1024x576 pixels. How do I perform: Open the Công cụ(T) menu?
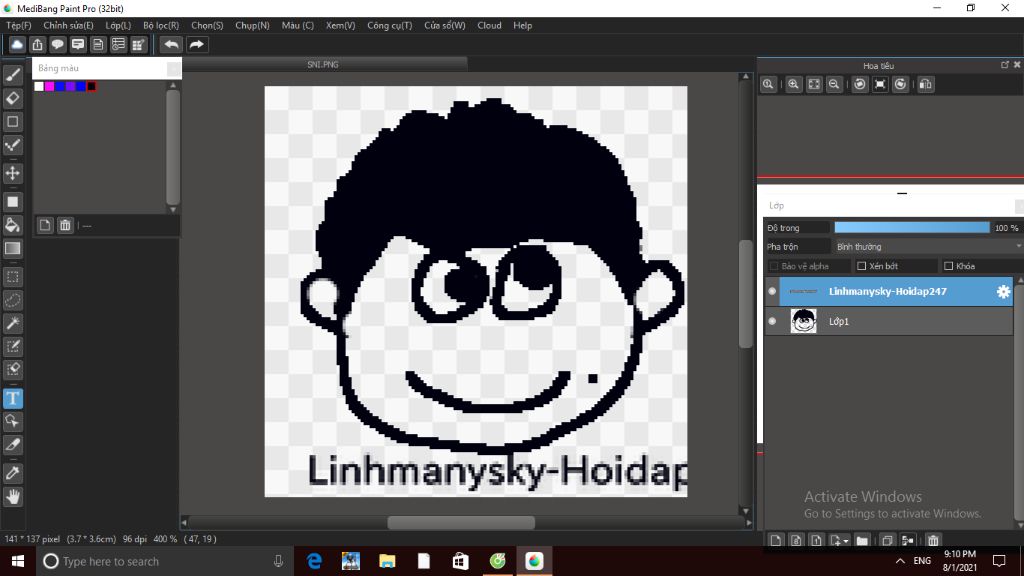(x=390, y=25)
